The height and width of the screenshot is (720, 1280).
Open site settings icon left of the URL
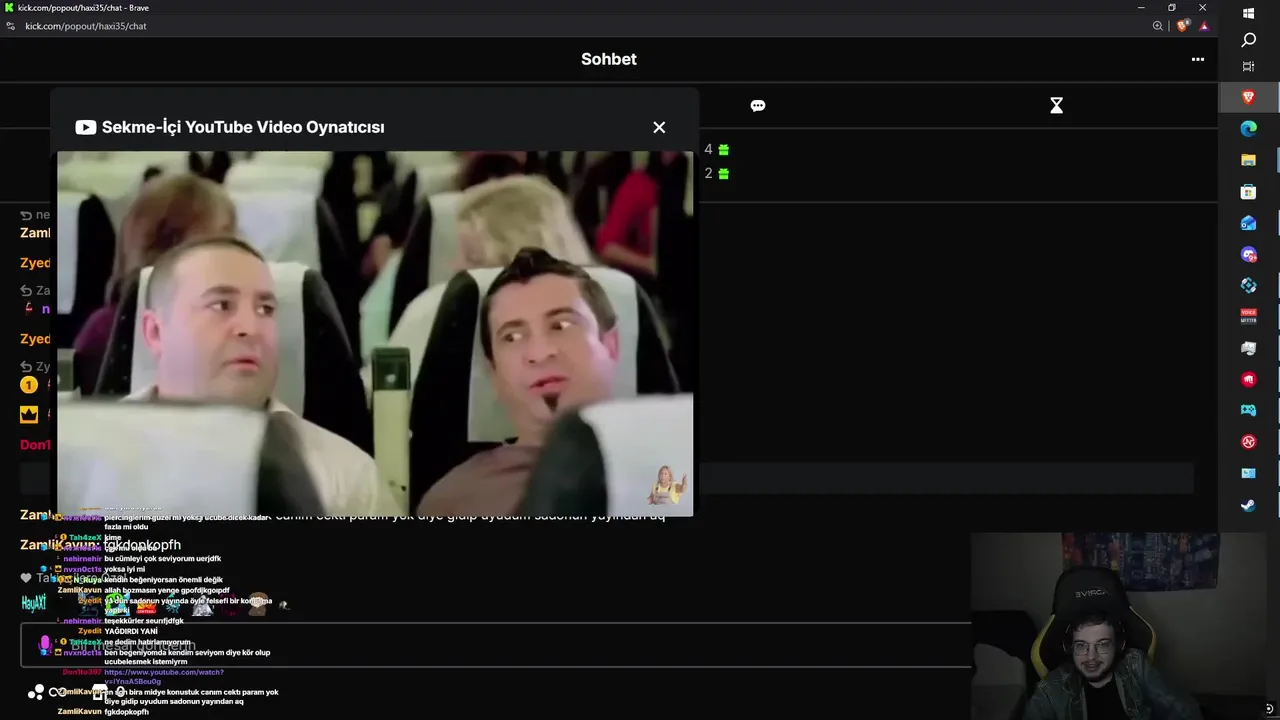pyautogui.click(x=11, y=26)
